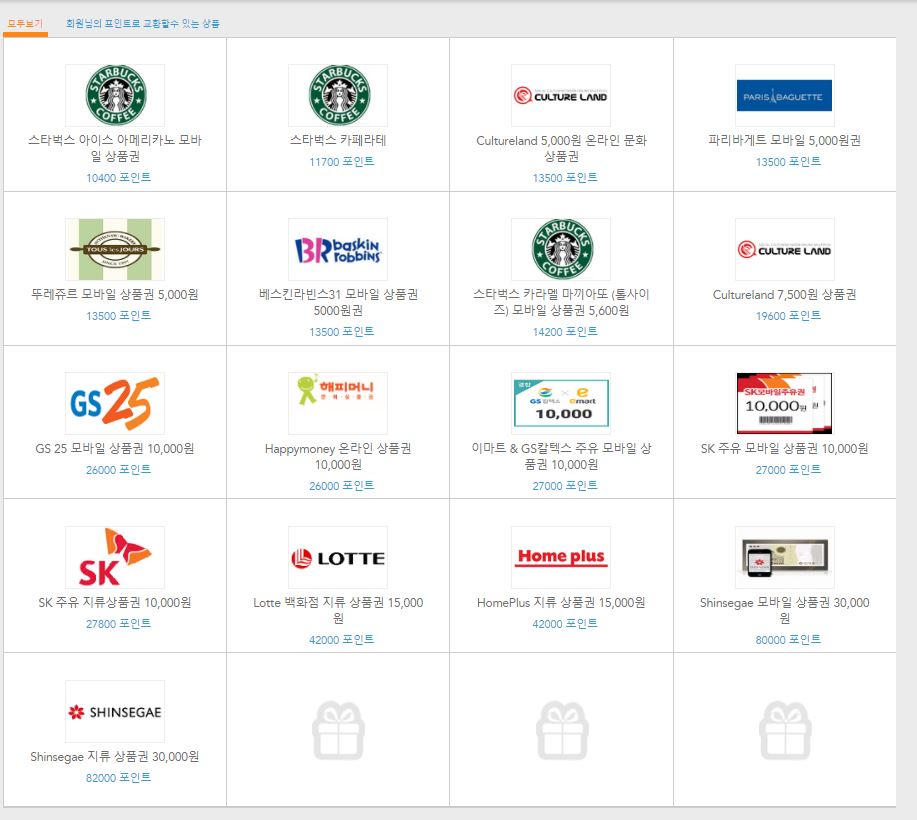Screen dimensions: 917x820
Task: Open Happymoney 온라인 상품권 10,000원 title
Action: click(x=338, y=456)
